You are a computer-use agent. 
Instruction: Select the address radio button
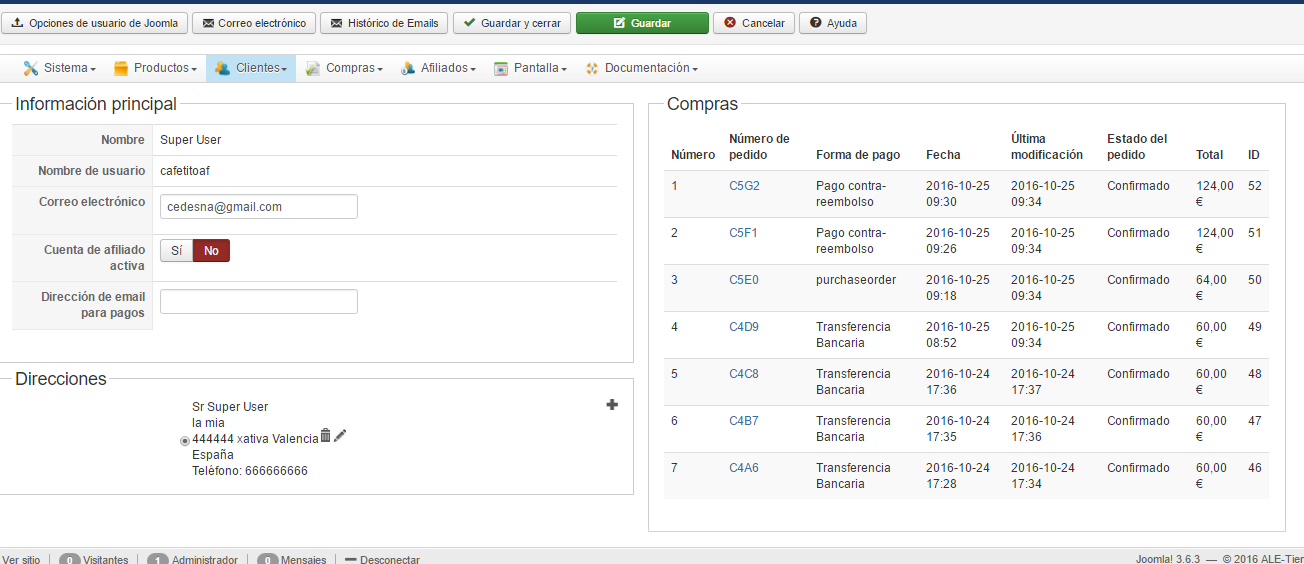[184, 440]
